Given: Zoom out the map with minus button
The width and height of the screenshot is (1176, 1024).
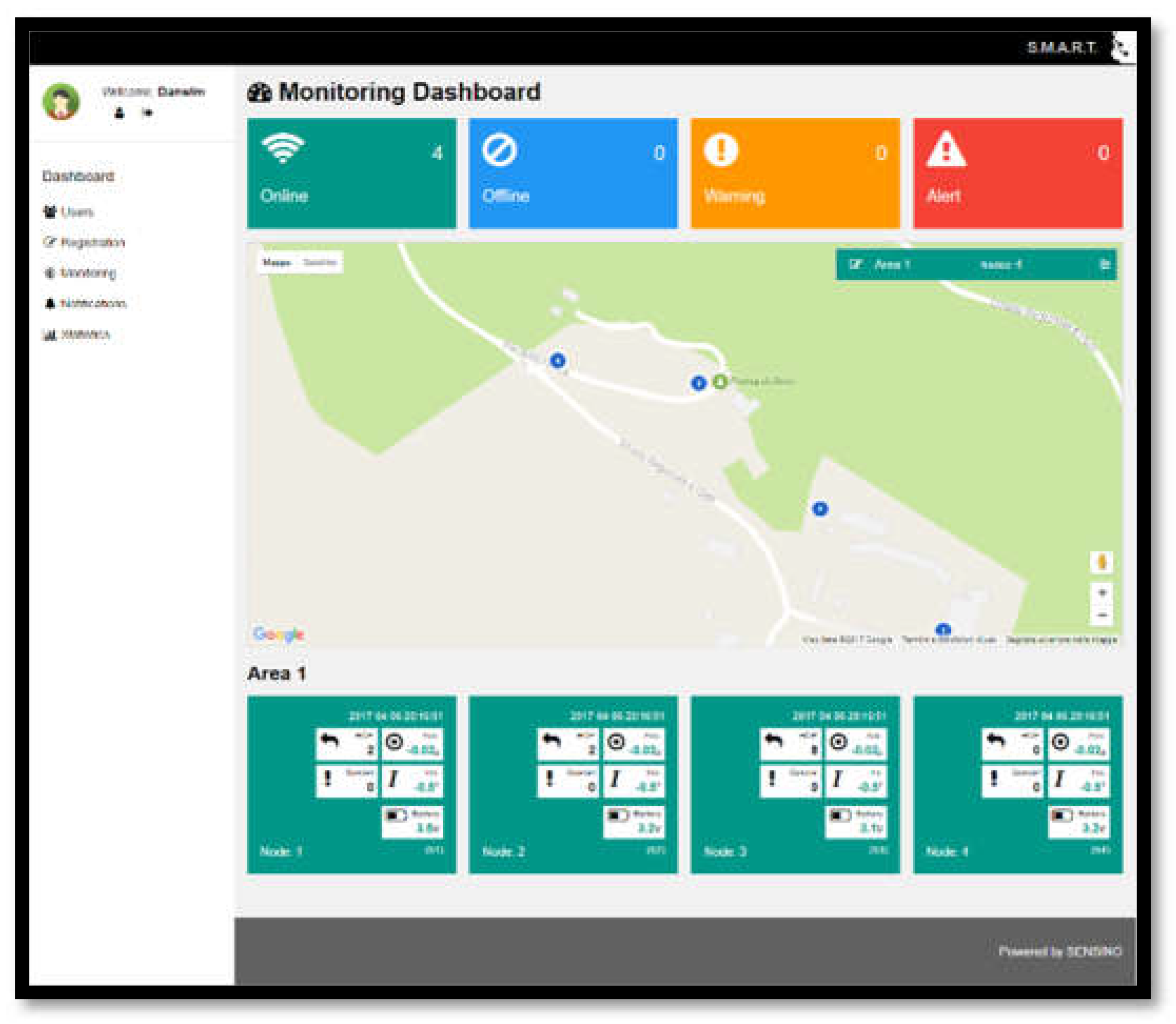Looking at the screenshot, I should pos(1102,615).
